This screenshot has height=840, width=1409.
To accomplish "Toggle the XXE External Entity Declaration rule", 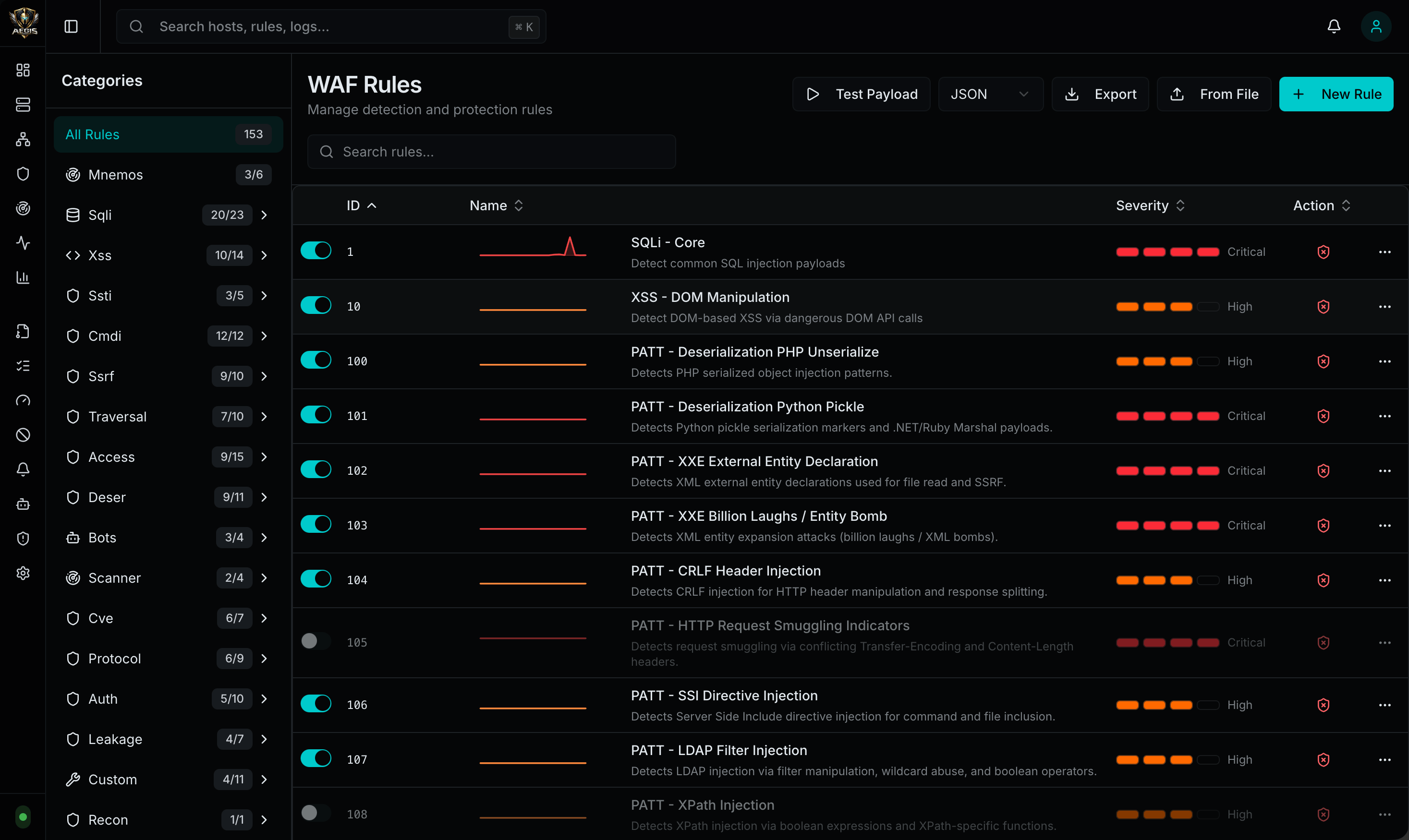I will (316, 469).
